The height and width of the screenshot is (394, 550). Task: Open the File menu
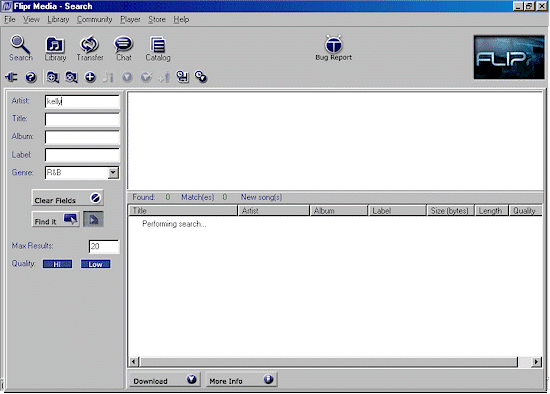coord(10,19)
